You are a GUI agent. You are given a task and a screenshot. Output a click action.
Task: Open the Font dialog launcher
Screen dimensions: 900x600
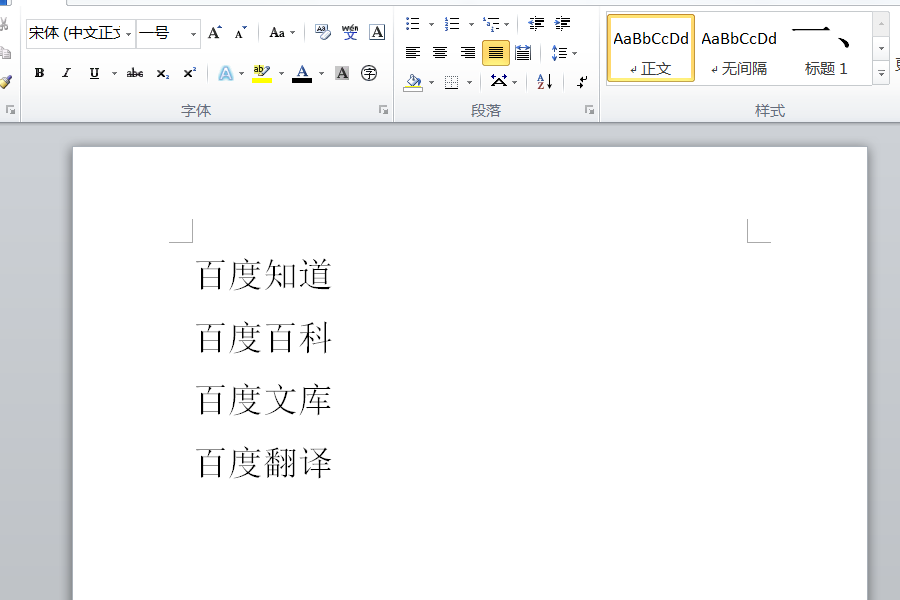[x=383, y=110]
